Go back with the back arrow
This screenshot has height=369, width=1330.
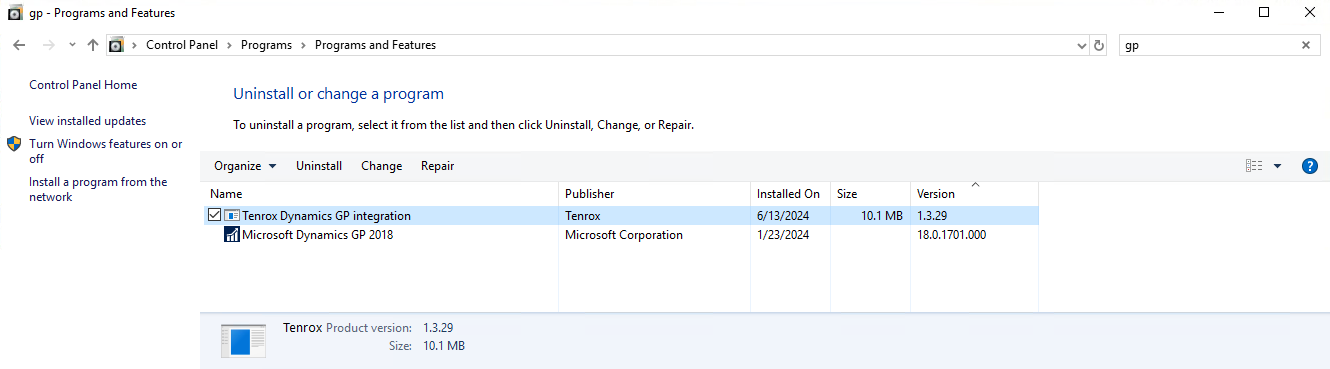[x=19, y=45]
